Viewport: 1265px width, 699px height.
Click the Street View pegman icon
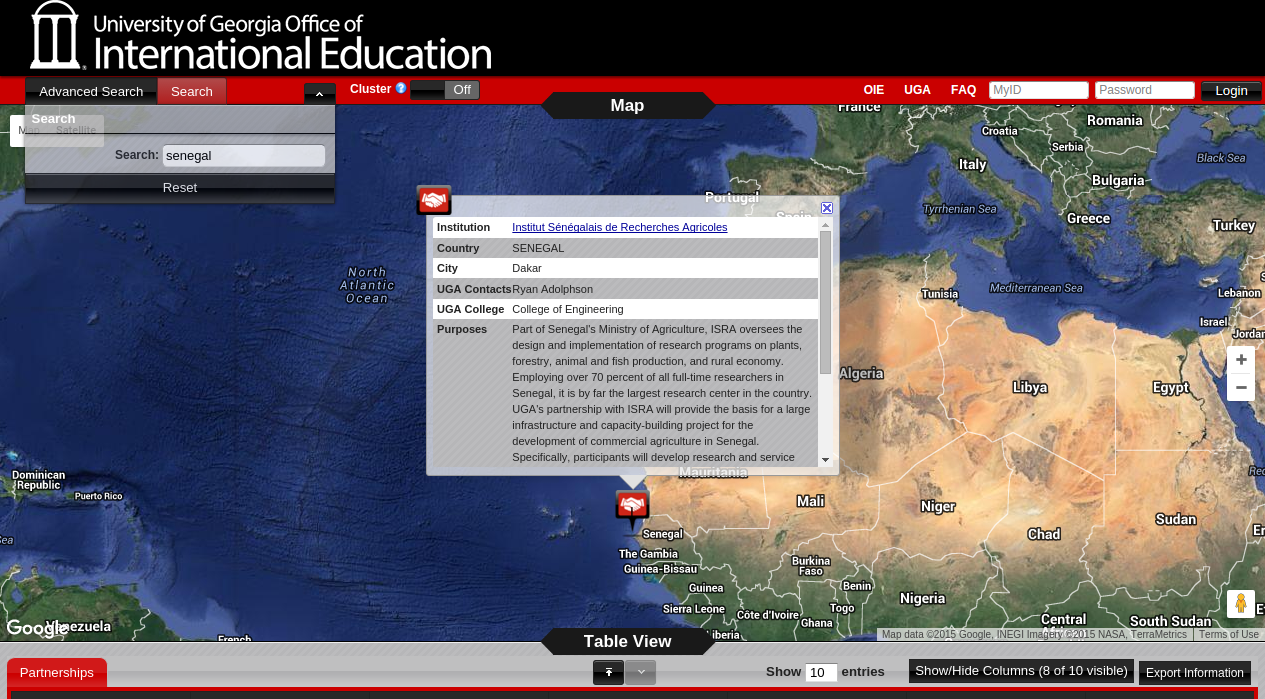point(1241,604)
